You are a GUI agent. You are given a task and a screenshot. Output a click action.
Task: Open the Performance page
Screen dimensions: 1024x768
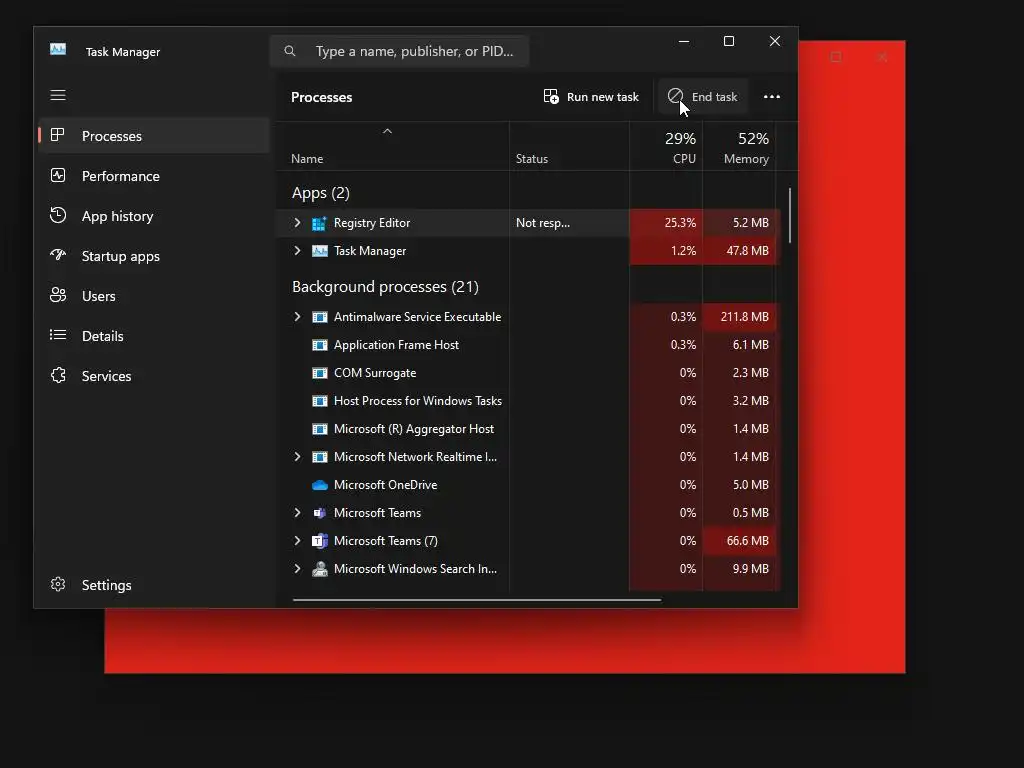[x=154, y=176]
